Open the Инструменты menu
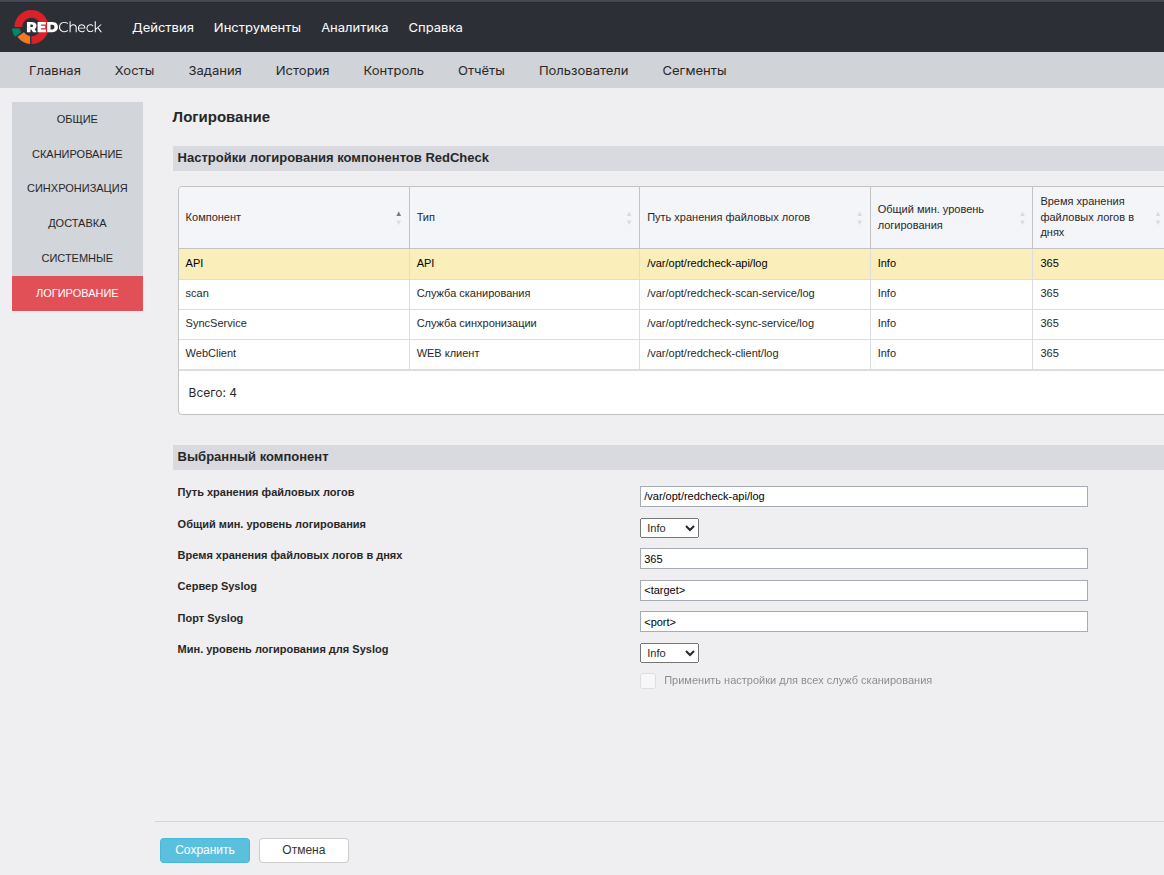Screen dimensions: 1164x875 click(257, 27)
